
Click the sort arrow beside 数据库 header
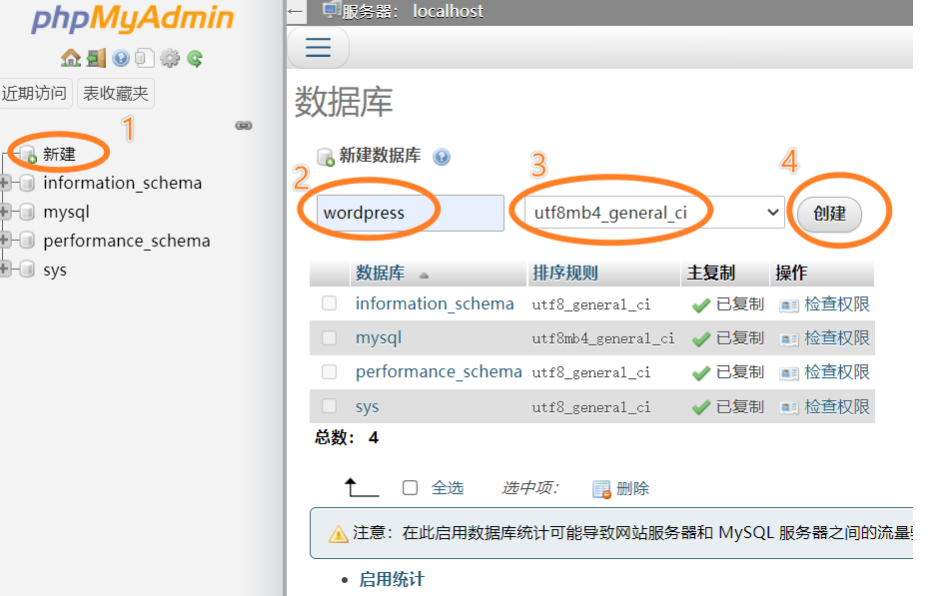424,275
